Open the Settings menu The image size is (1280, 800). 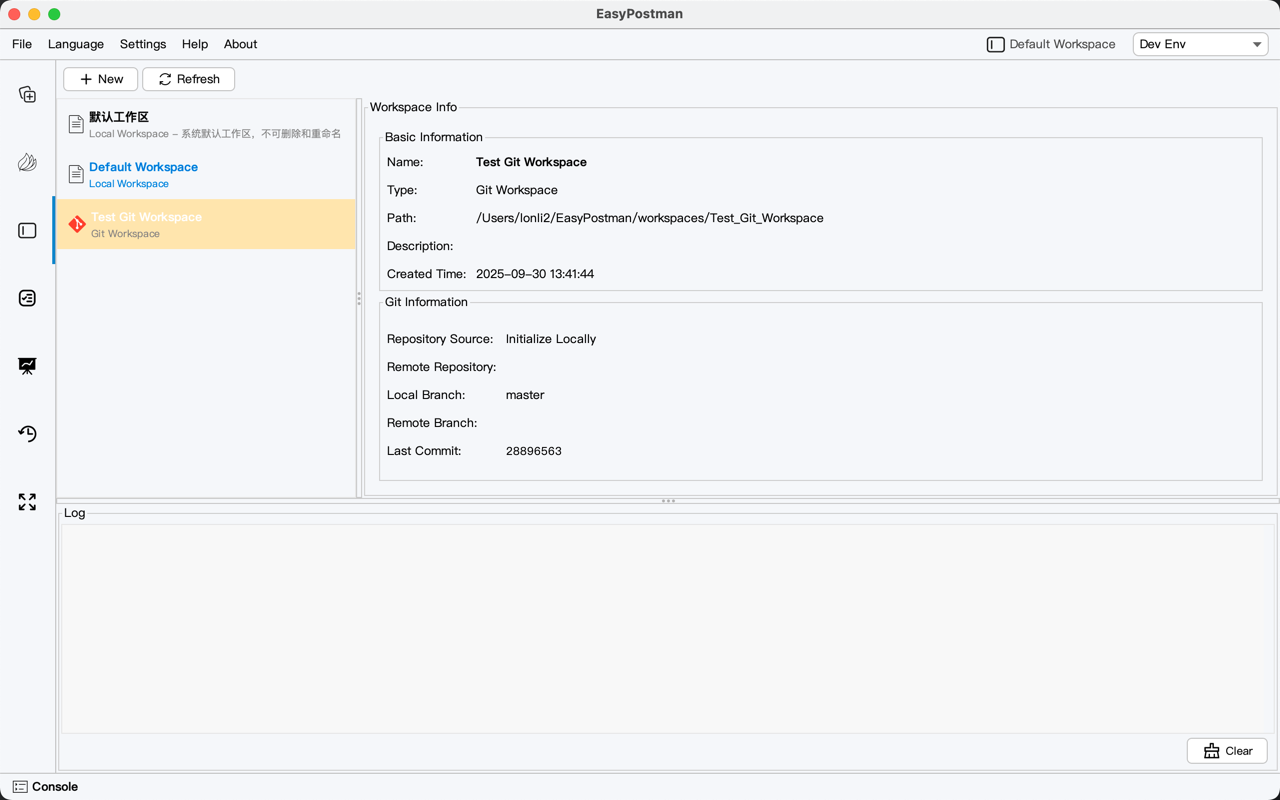(143, 44)
